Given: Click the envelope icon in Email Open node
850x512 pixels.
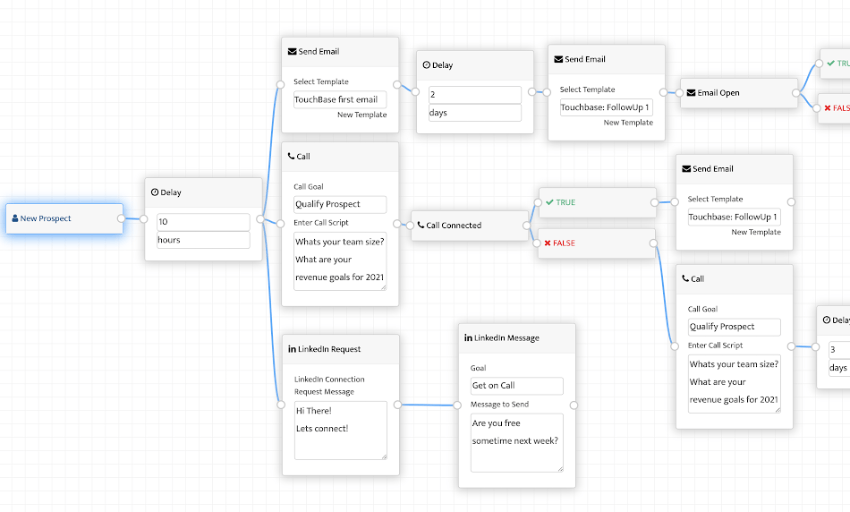Looking at the screenshot, I should [x=690, y=93].
